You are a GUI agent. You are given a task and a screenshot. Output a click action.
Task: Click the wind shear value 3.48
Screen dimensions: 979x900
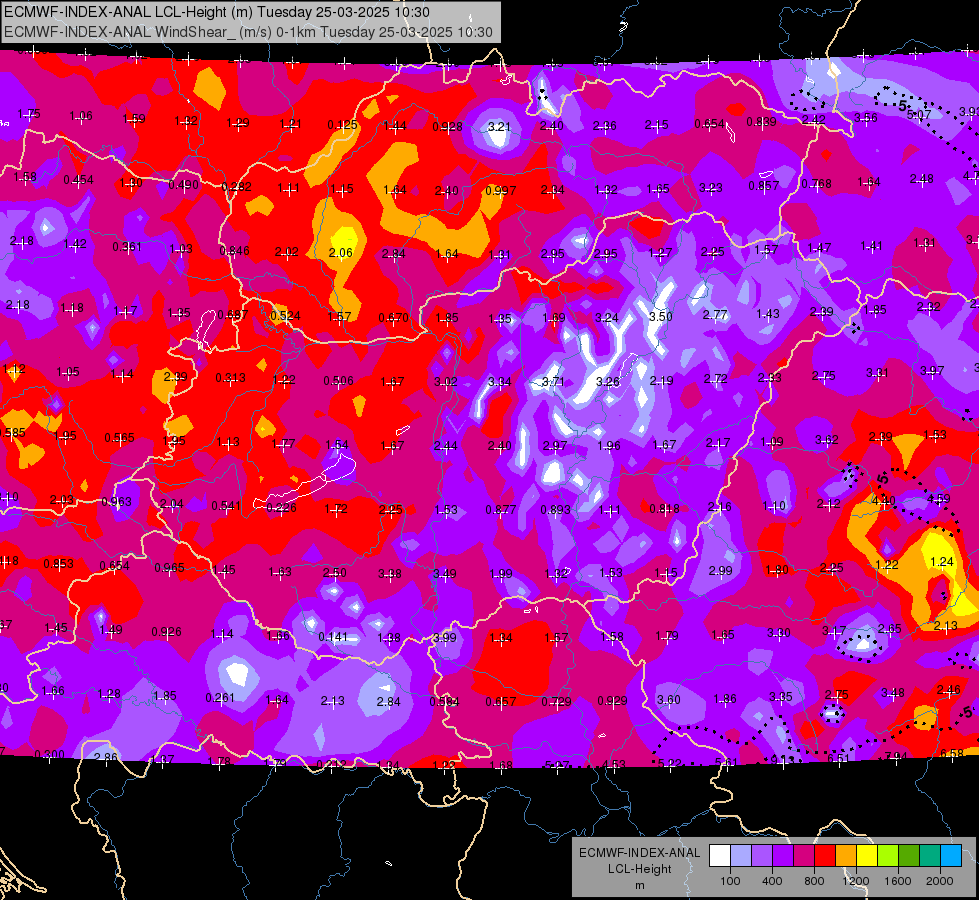892,692
